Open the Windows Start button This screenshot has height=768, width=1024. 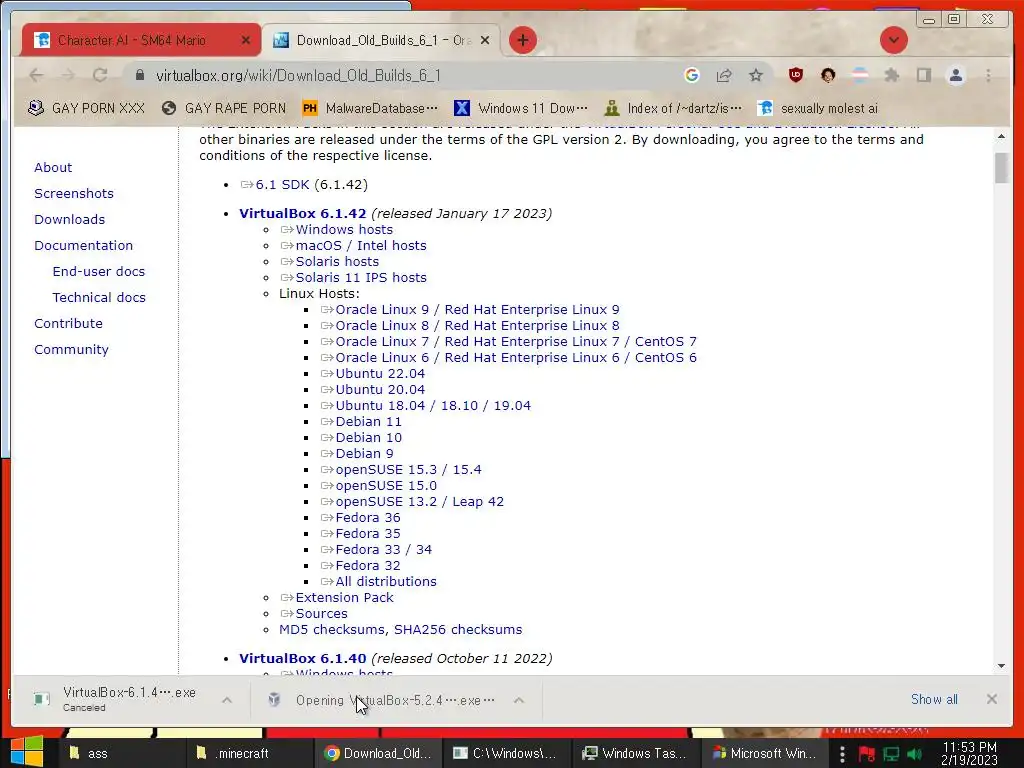click(x=27, y=752)
